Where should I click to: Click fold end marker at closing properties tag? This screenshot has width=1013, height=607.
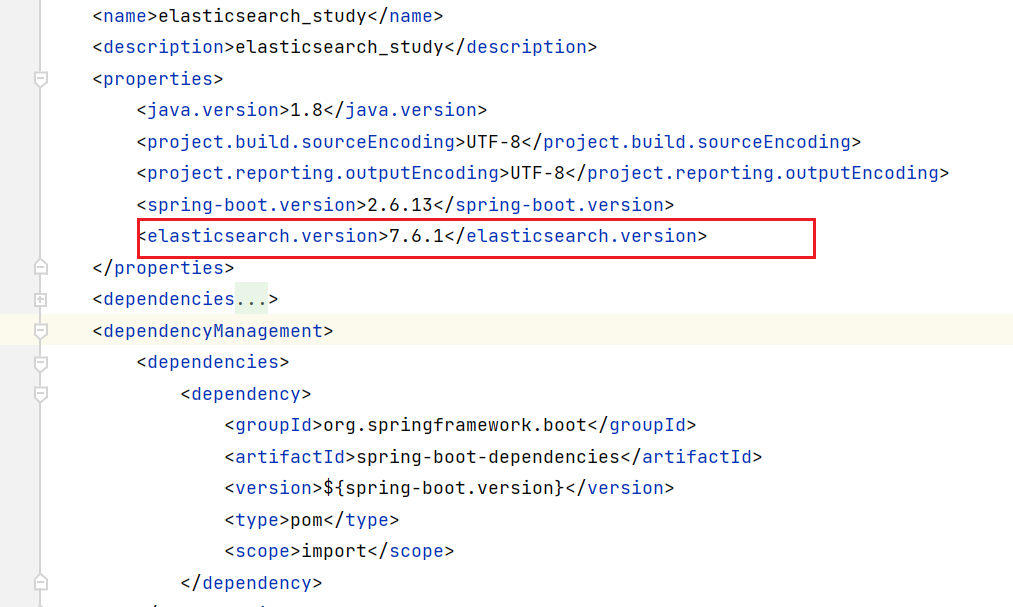point(40,268)
